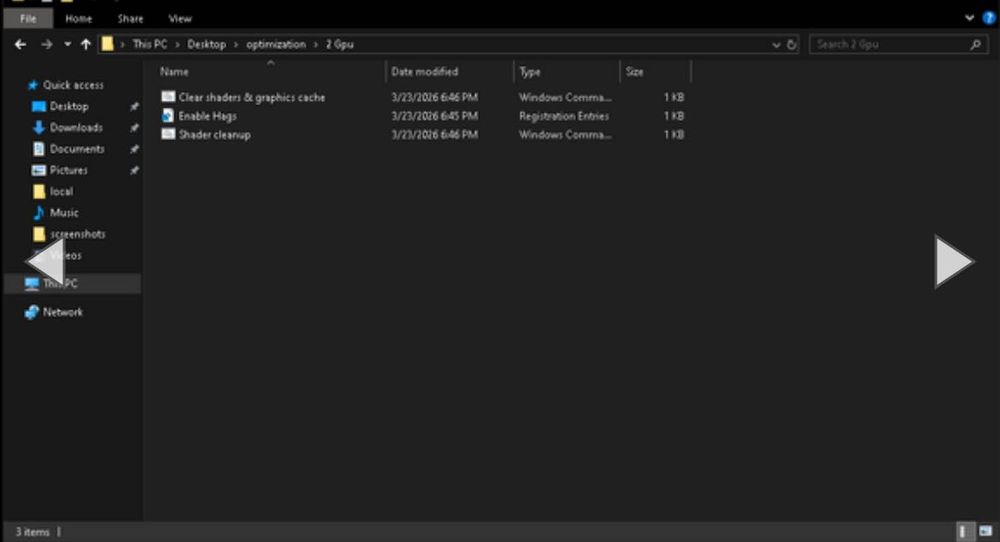Switch to the Home ribbon tab
This screenshot has height=542, width=1000.
(x=78, y=18)
